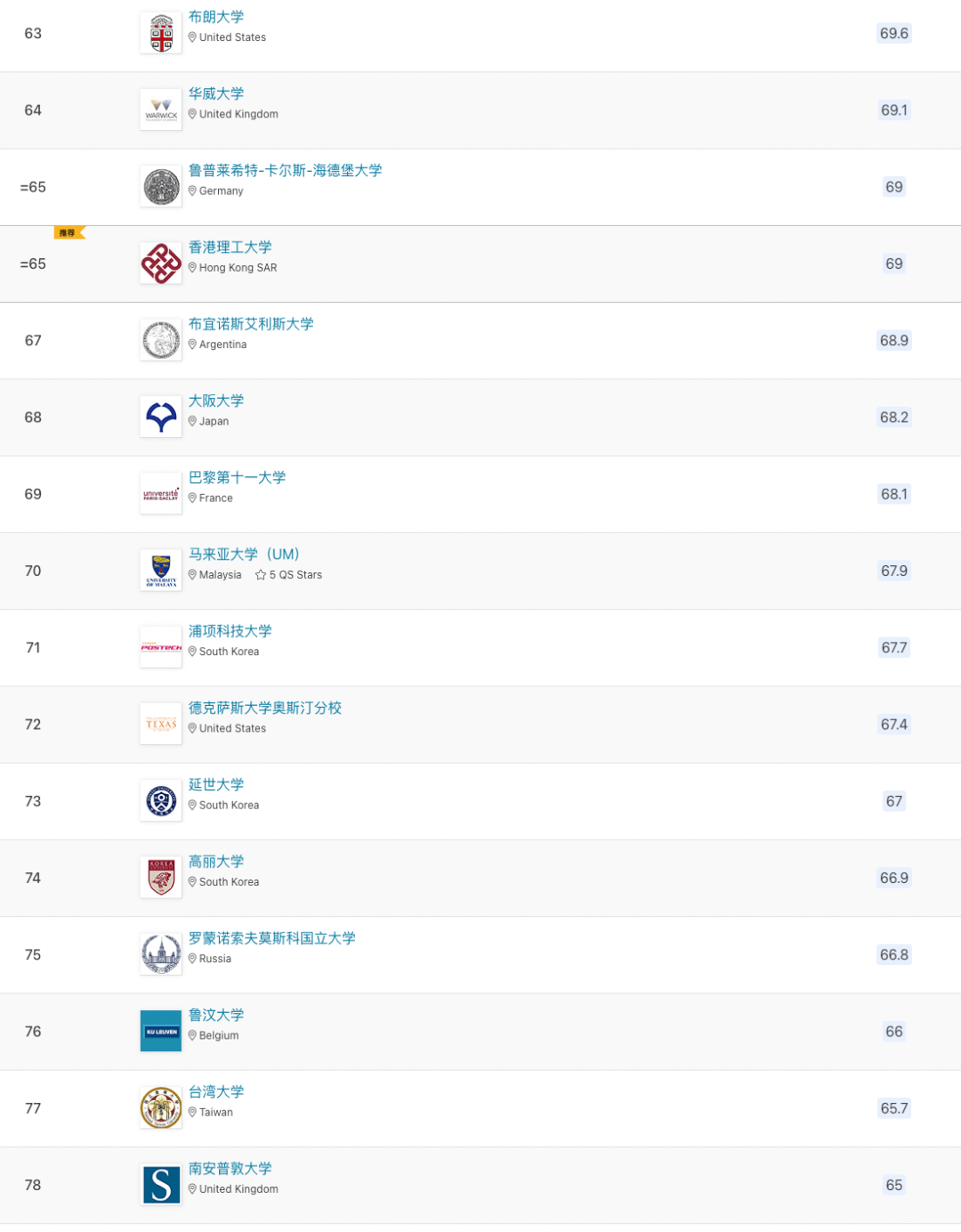Click the Southampton letter S logo

click(x=160, y=1184)
